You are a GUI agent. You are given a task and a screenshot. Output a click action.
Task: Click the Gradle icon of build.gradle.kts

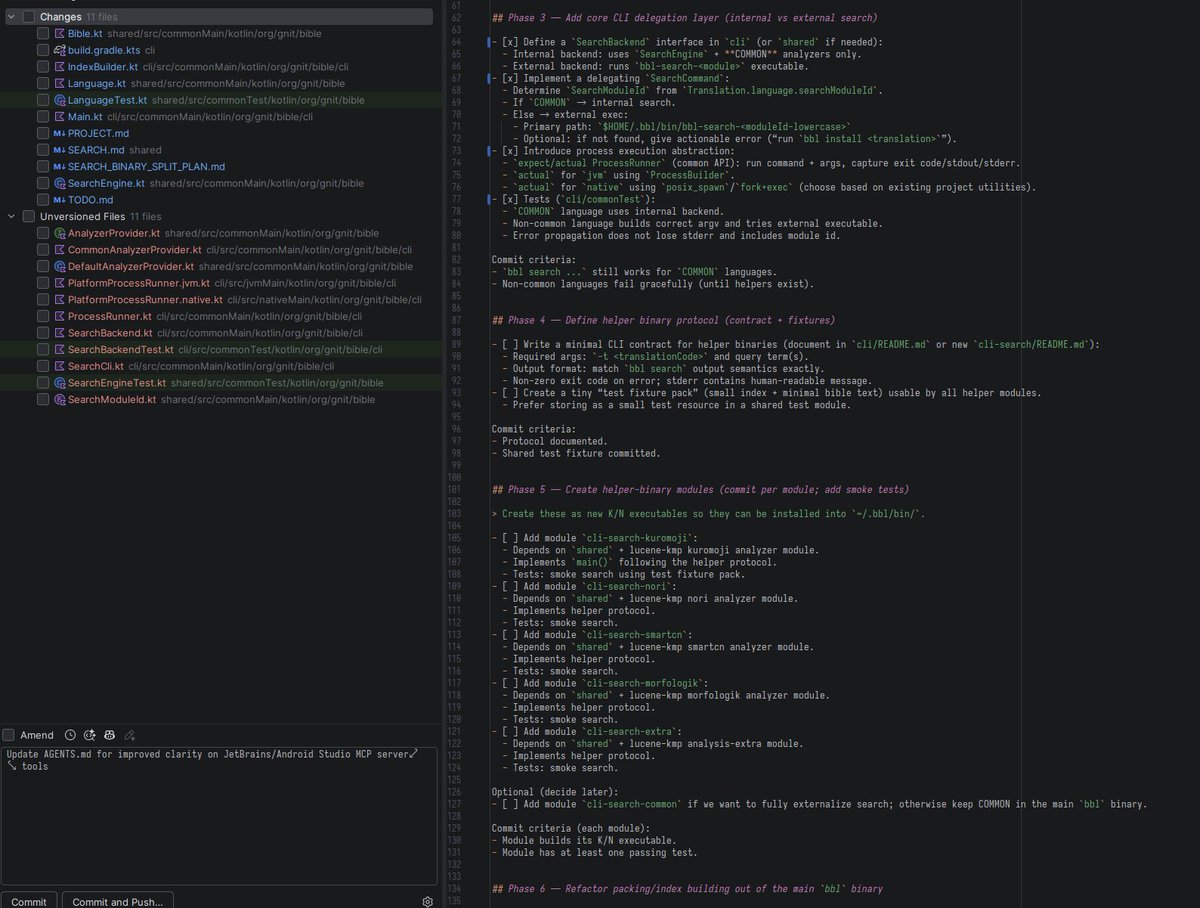point(60,50)
